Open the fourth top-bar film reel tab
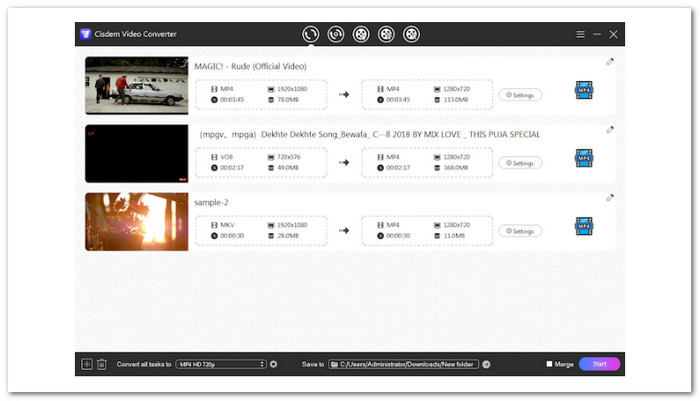This screenshot has height=401, width=700. tap(386, 34)
